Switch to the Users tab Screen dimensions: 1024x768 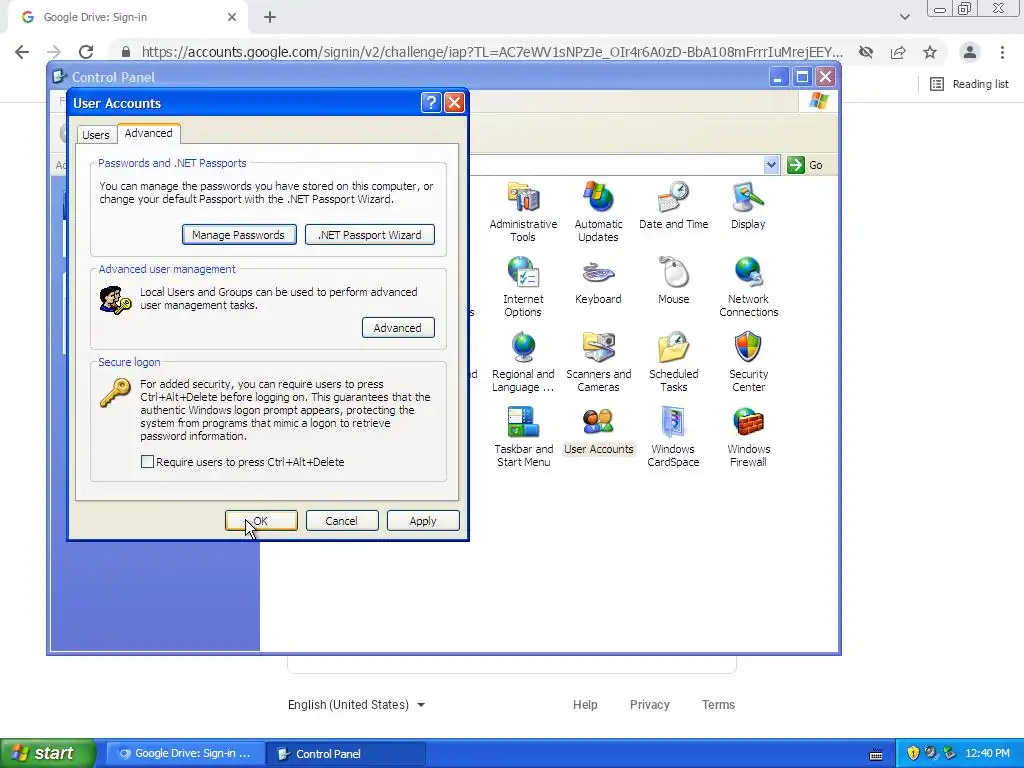96,135
